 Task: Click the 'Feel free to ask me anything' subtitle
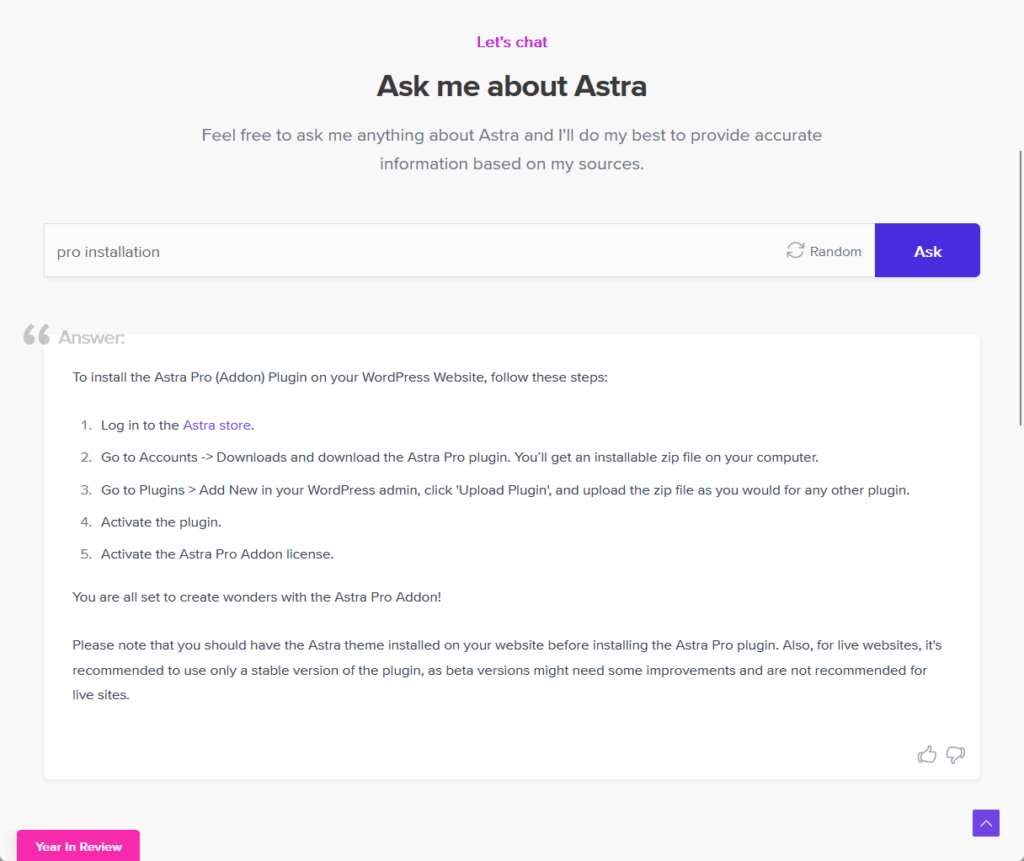click(x=511, y=149)
